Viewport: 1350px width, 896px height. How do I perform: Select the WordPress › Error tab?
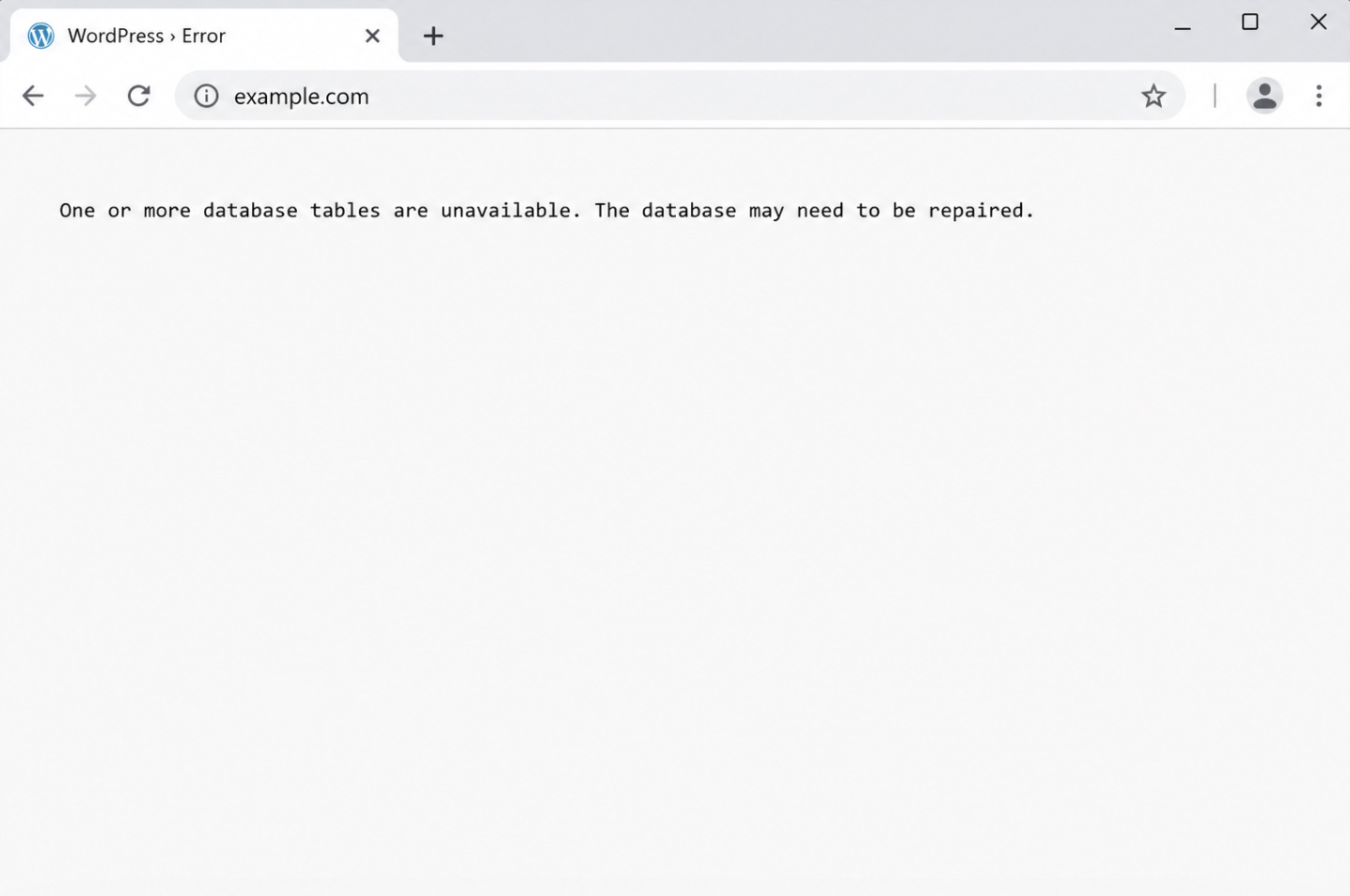204,36
